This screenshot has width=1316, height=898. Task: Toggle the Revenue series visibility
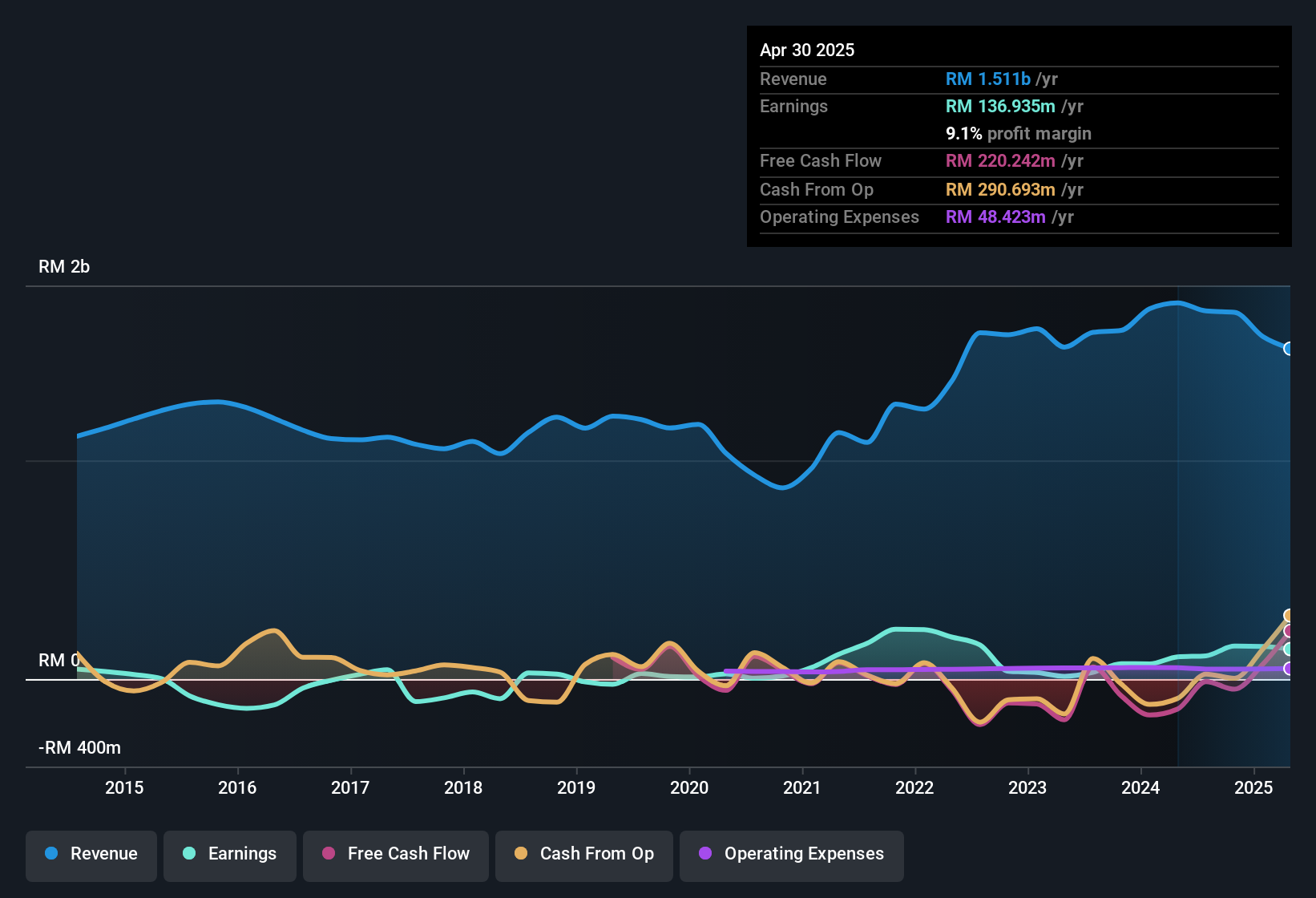(x=91, y=854)
